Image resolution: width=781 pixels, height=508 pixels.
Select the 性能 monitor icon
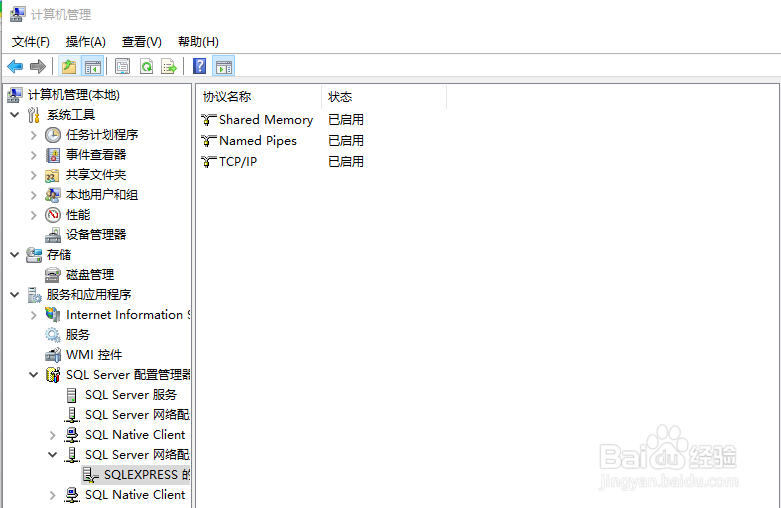[53, 215]
